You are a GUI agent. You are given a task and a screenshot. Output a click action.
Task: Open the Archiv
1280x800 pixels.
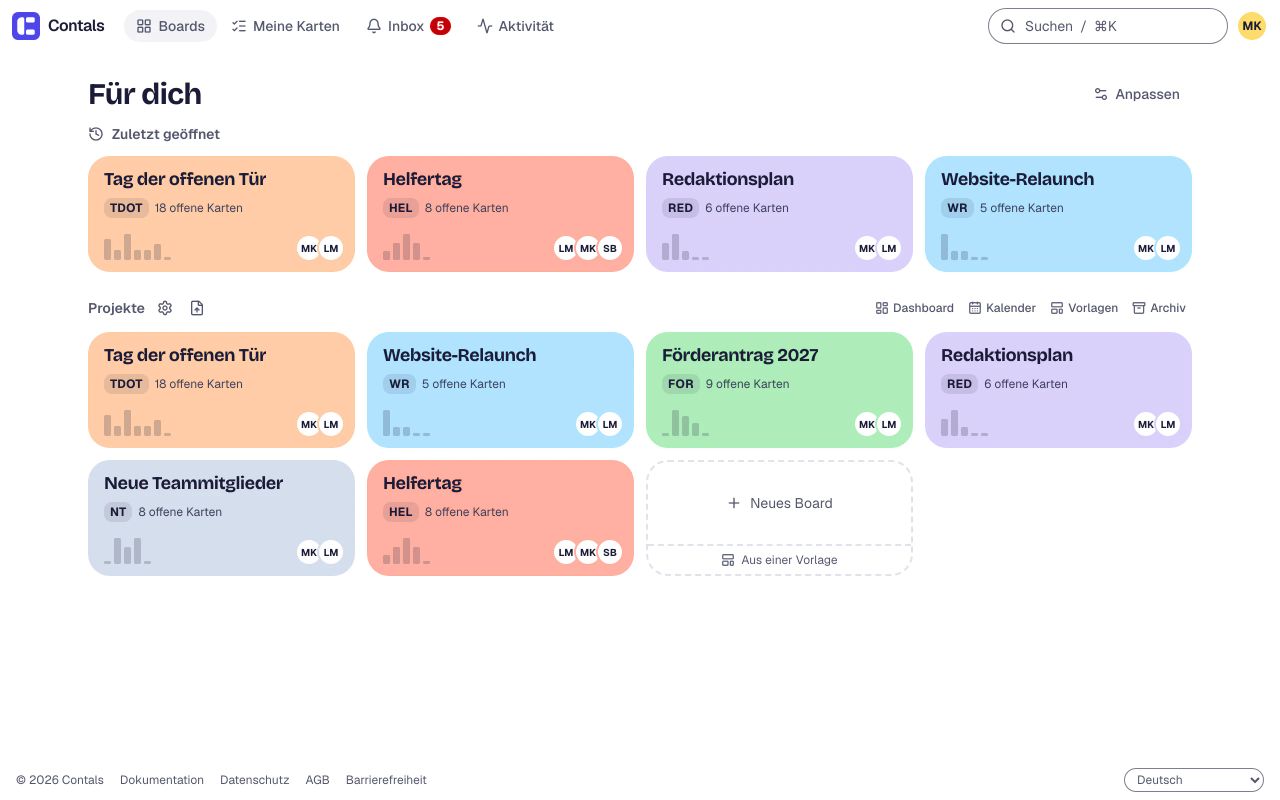pyautogui.click(x=1159, y=308)
